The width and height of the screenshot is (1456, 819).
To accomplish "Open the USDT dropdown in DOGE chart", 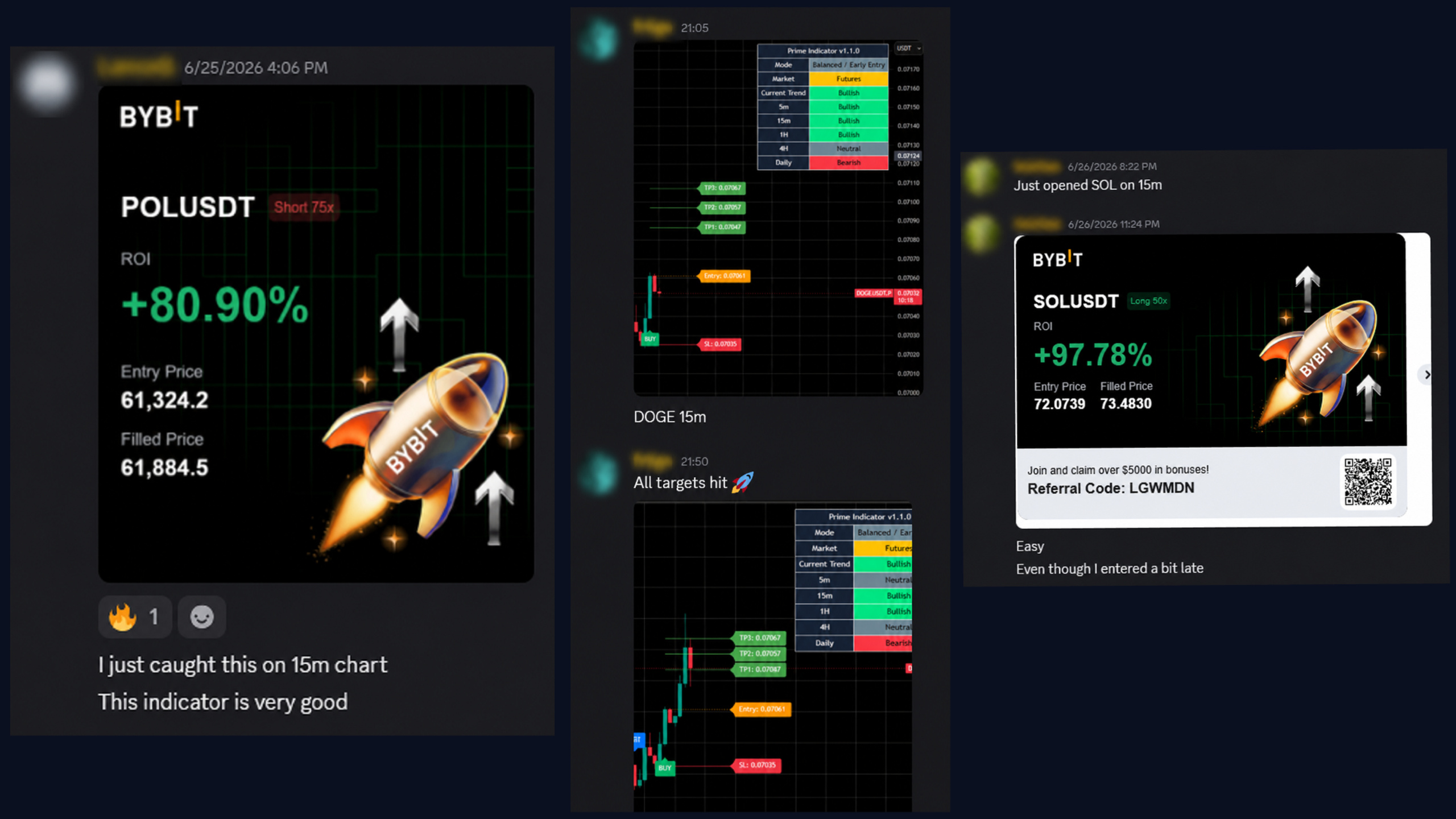I will 908,48.
